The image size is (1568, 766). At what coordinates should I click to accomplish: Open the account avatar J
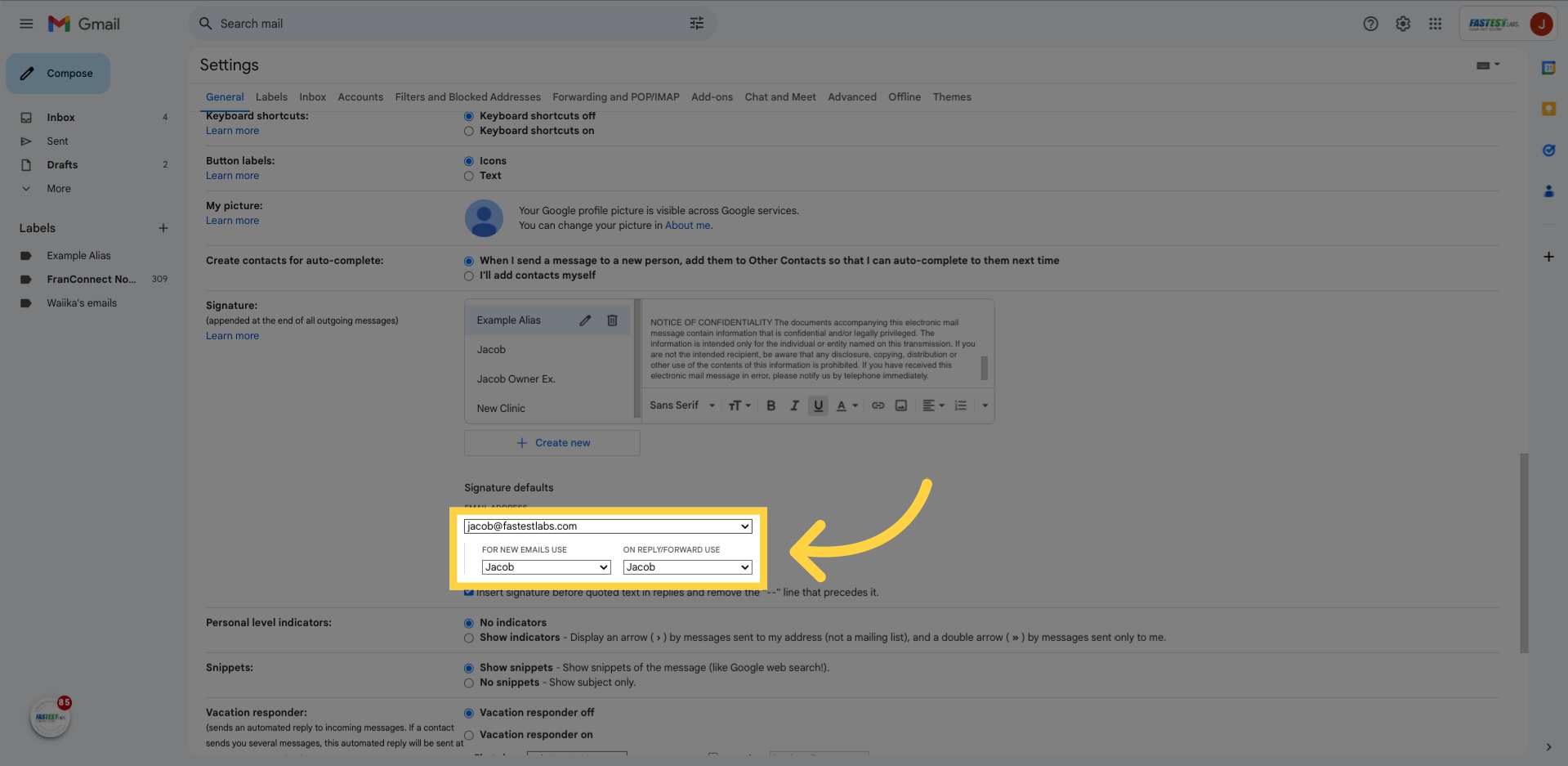click(1541, 24)
